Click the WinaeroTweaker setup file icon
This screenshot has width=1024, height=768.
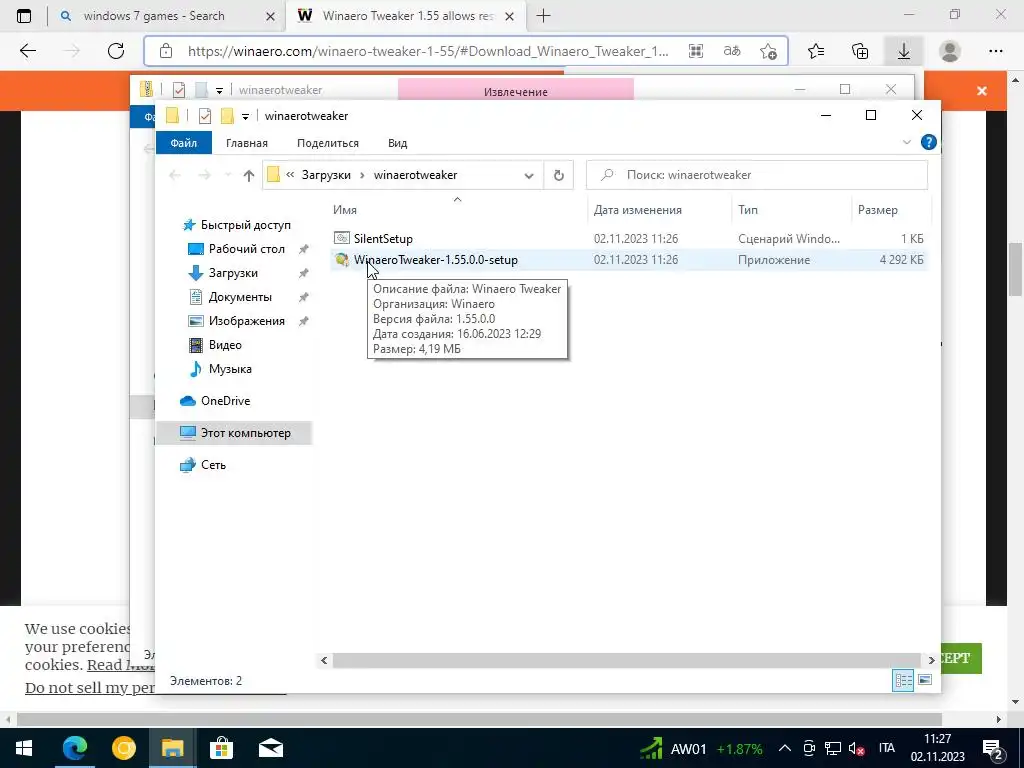coord(342,260)
